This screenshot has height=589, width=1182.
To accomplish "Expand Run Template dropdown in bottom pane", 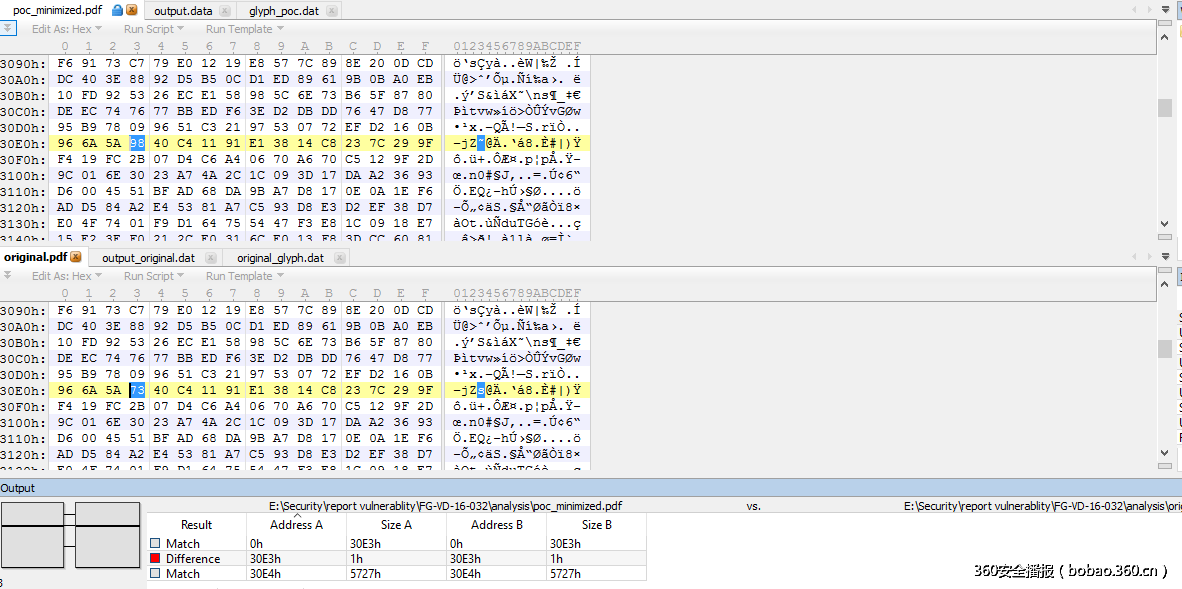I will pyautogui.click(x=244, y=276).
